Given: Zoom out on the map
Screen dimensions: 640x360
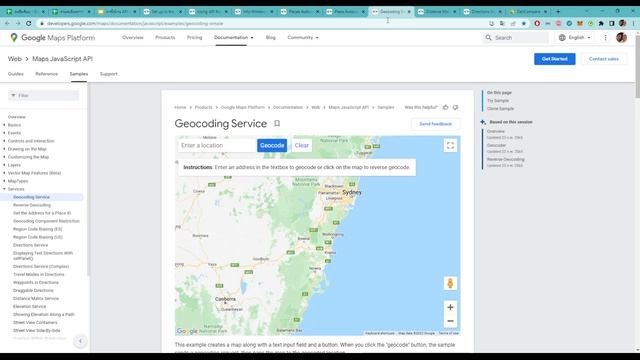Looking at the screenshot, I should 450,321.
